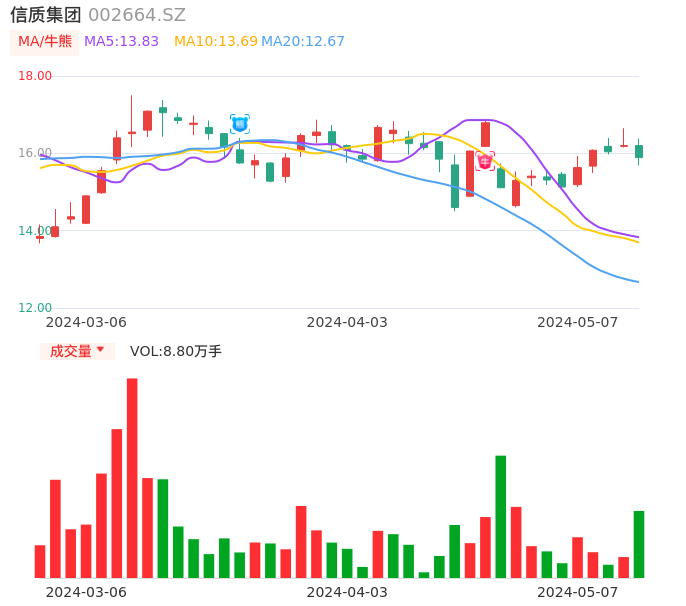Click the tallest red volume bar
The width and height of the screenshot is (686, 606).
pos(132,478)
